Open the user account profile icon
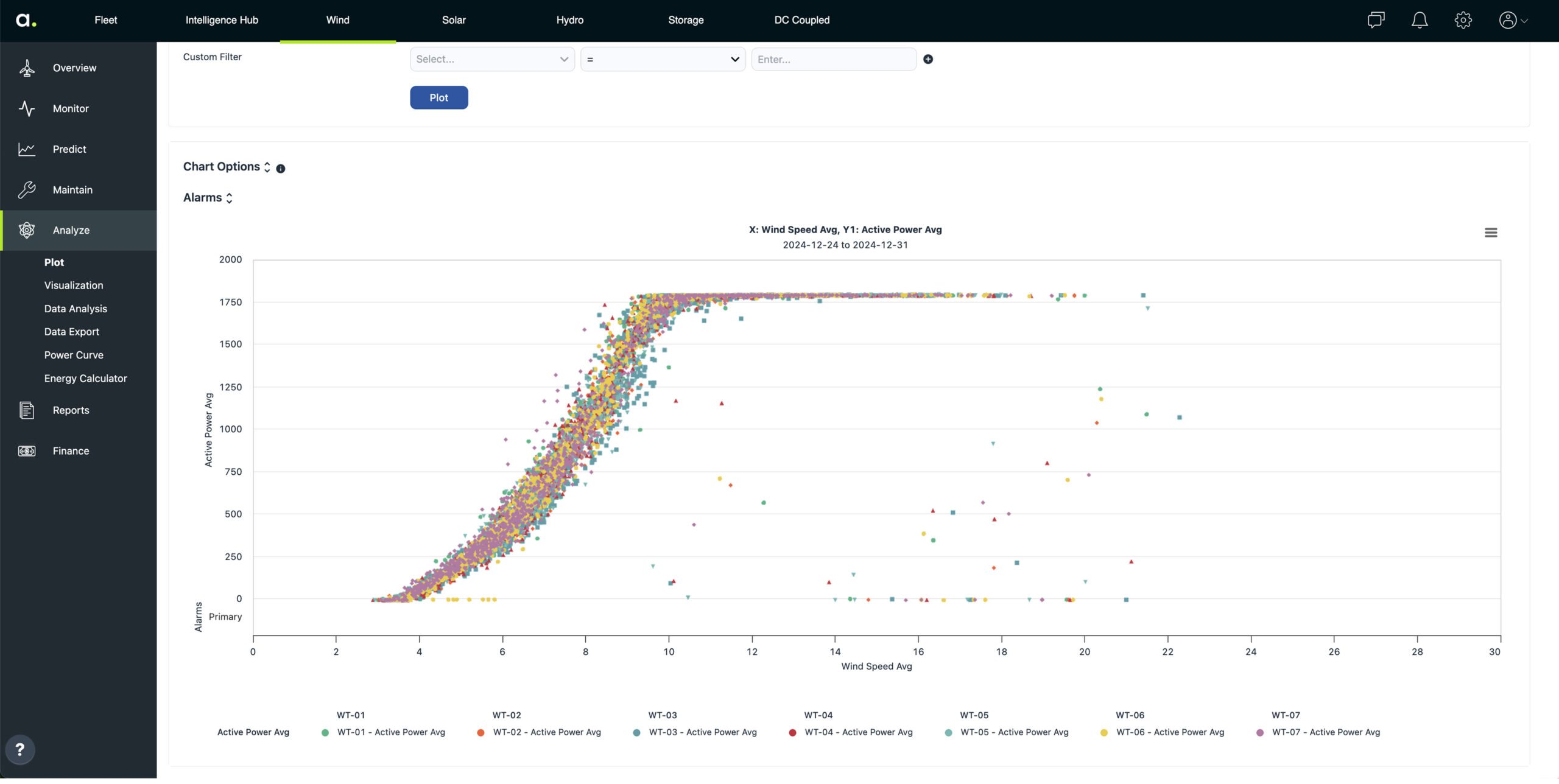The height and width of the screenshot is (784, 1559). coord(1507,20)
